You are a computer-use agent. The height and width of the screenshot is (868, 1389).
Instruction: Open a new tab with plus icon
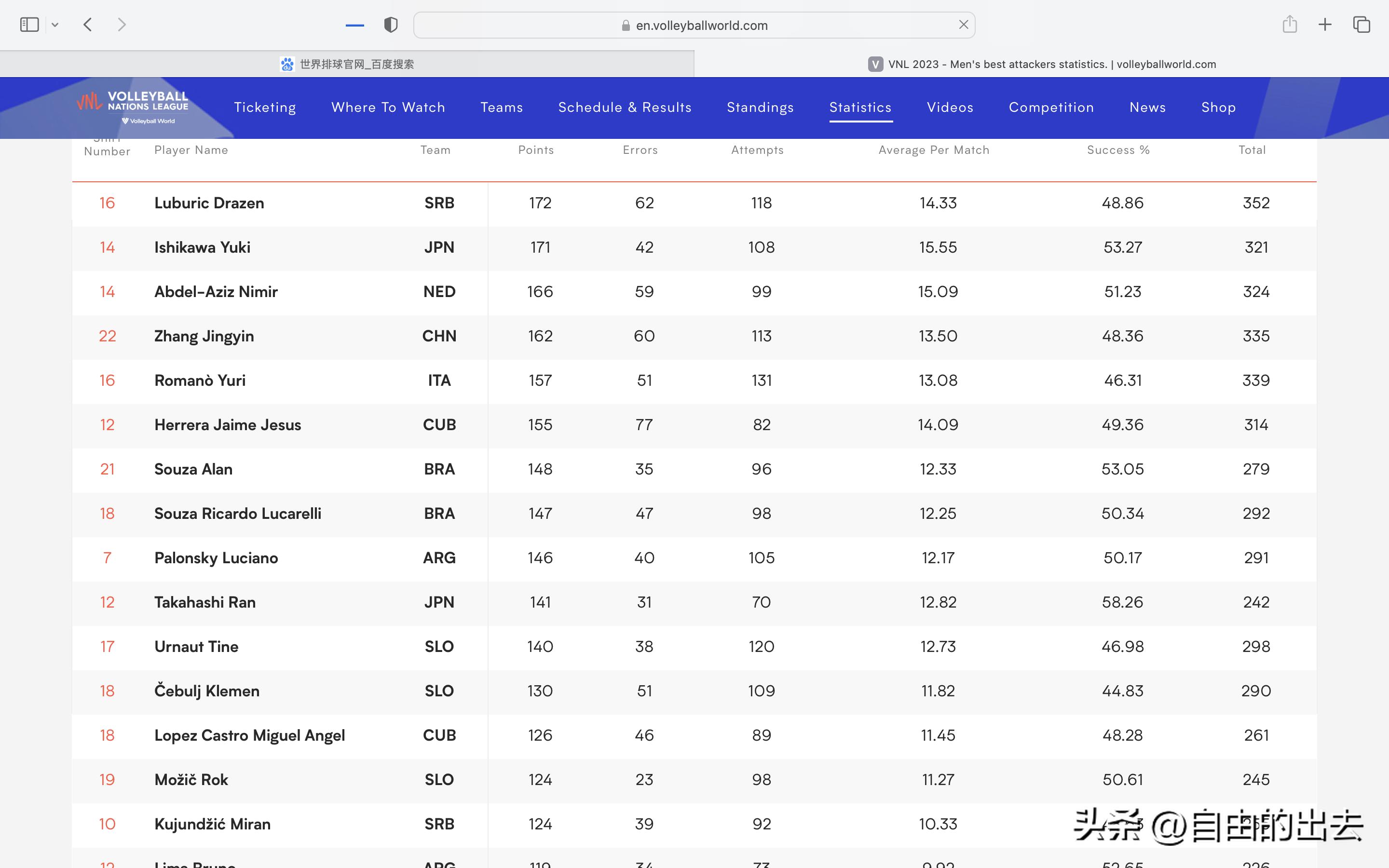[1325, 25]
